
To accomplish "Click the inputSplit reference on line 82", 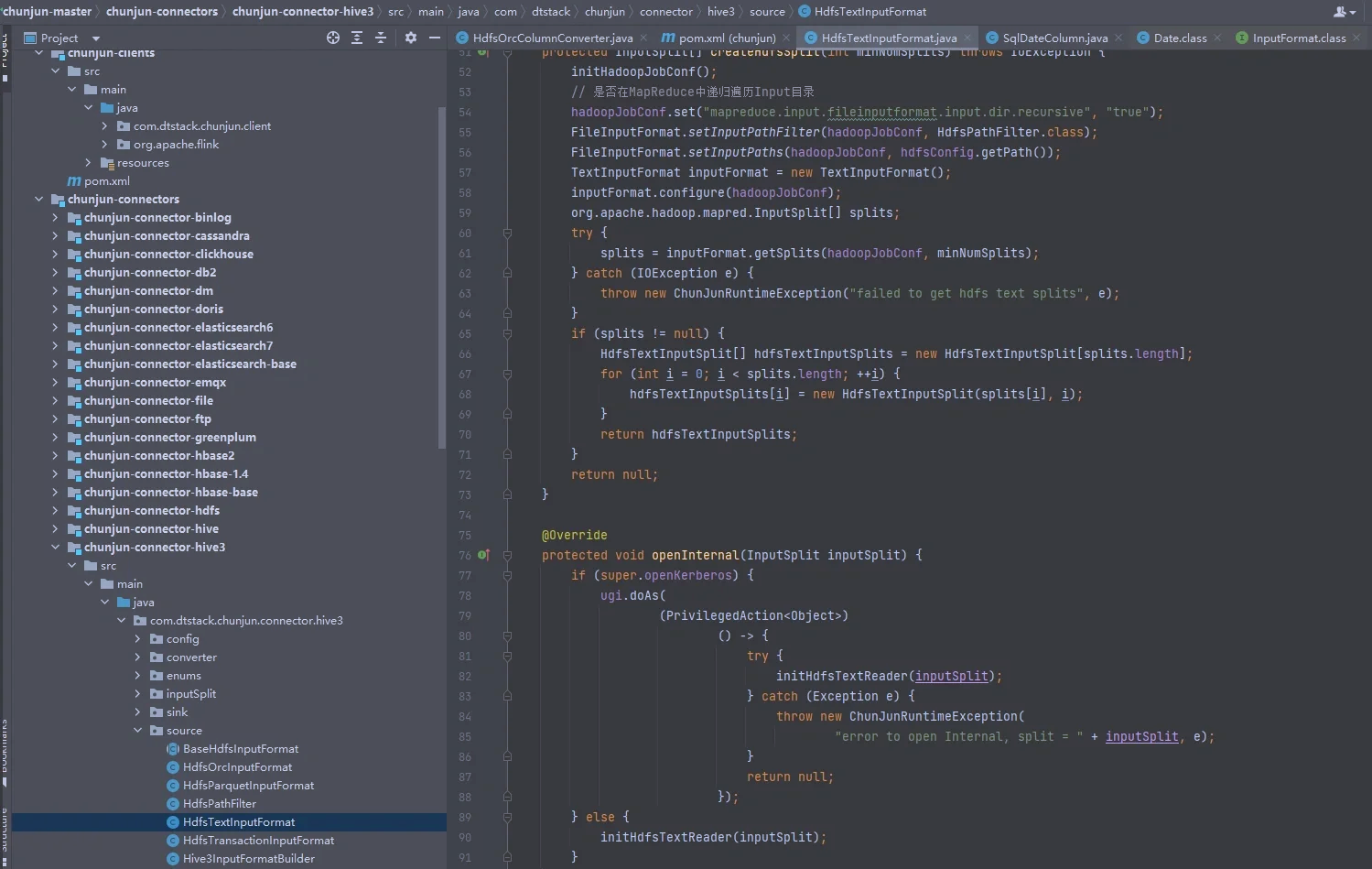I will [951, 677].
